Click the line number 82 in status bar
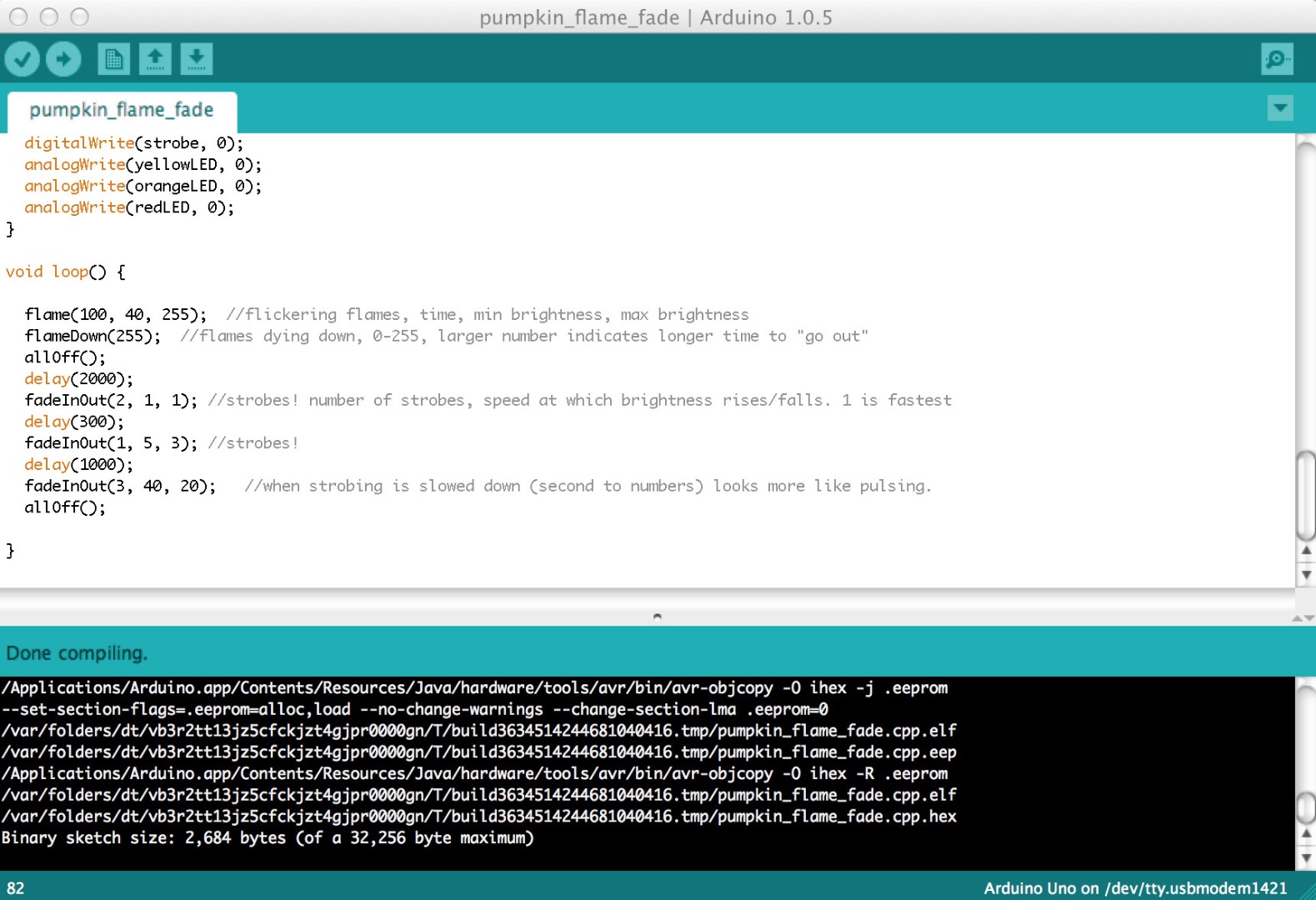Screen dimensions: 1316x900 [16, 888]
